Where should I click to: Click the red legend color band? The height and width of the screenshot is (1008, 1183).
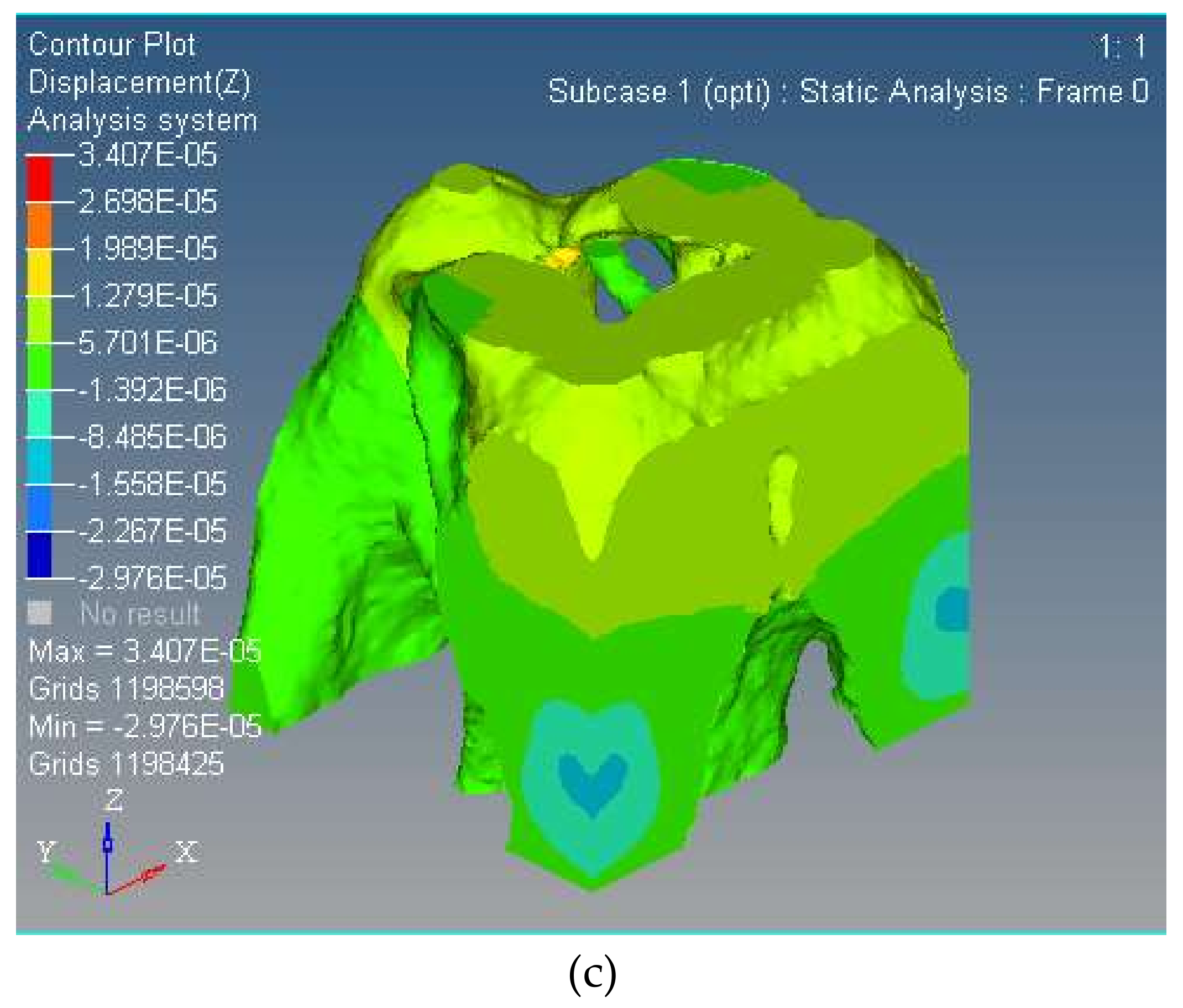[39, 179]
